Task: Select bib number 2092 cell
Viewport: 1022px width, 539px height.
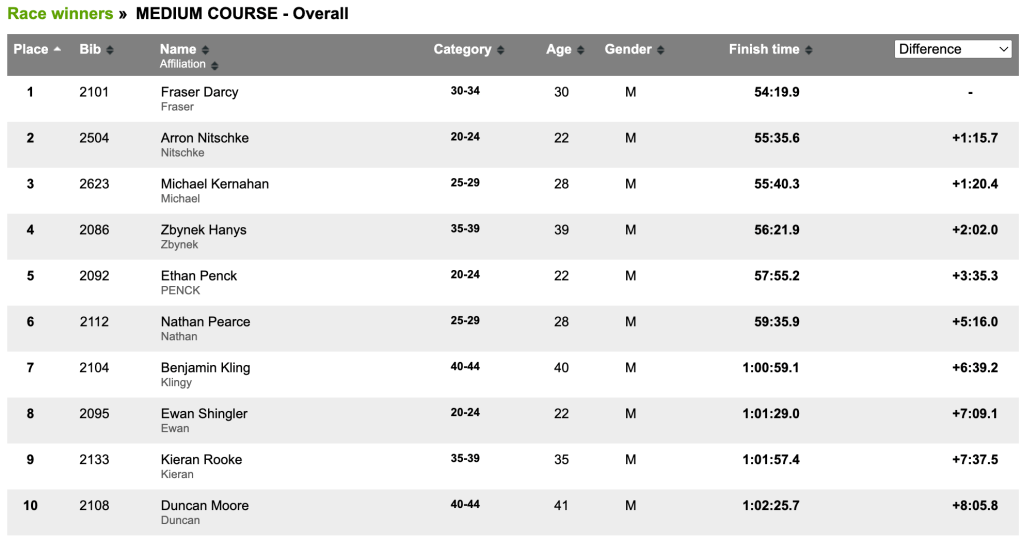Action: [95, 276]
